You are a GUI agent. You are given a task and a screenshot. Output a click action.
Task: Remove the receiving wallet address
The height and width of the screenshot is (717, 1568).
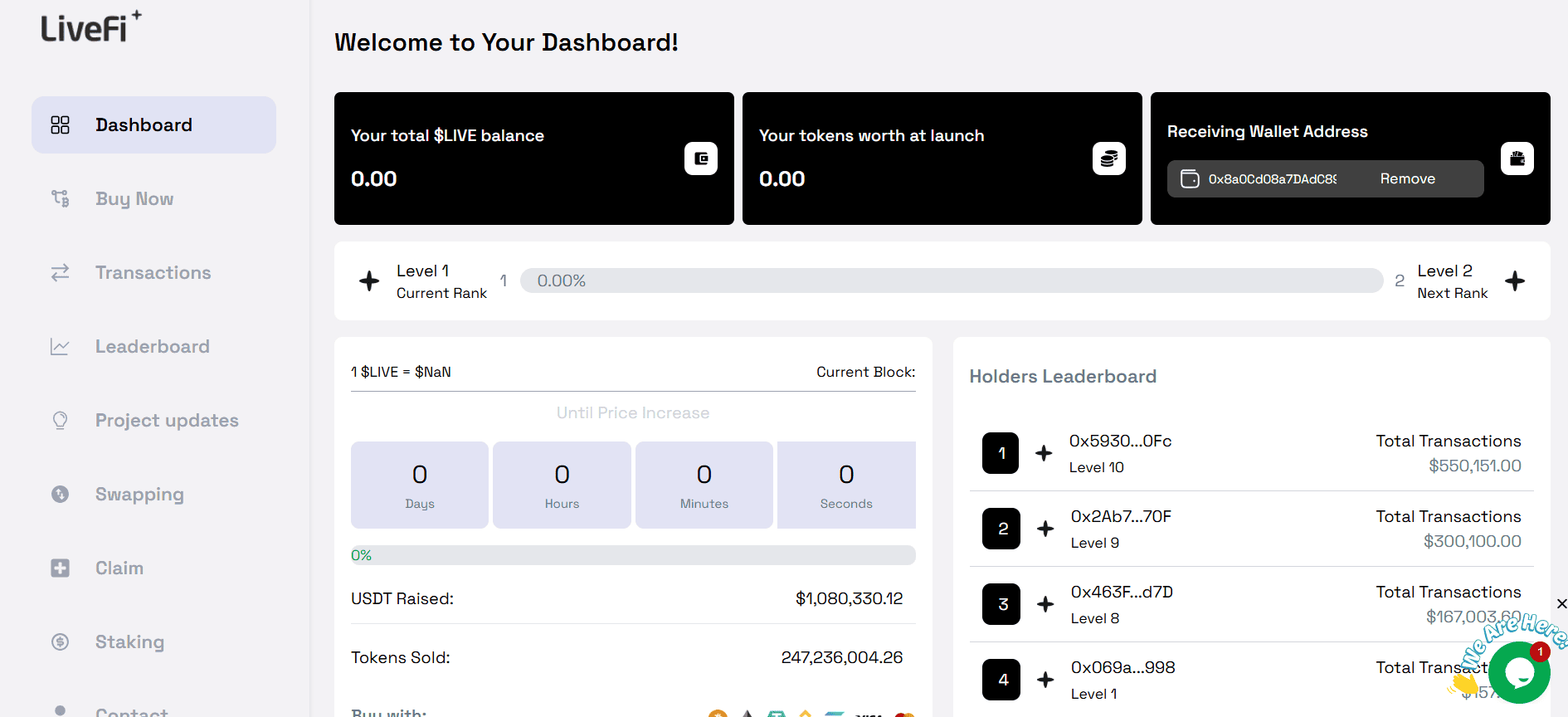(x=1407, y=179)
